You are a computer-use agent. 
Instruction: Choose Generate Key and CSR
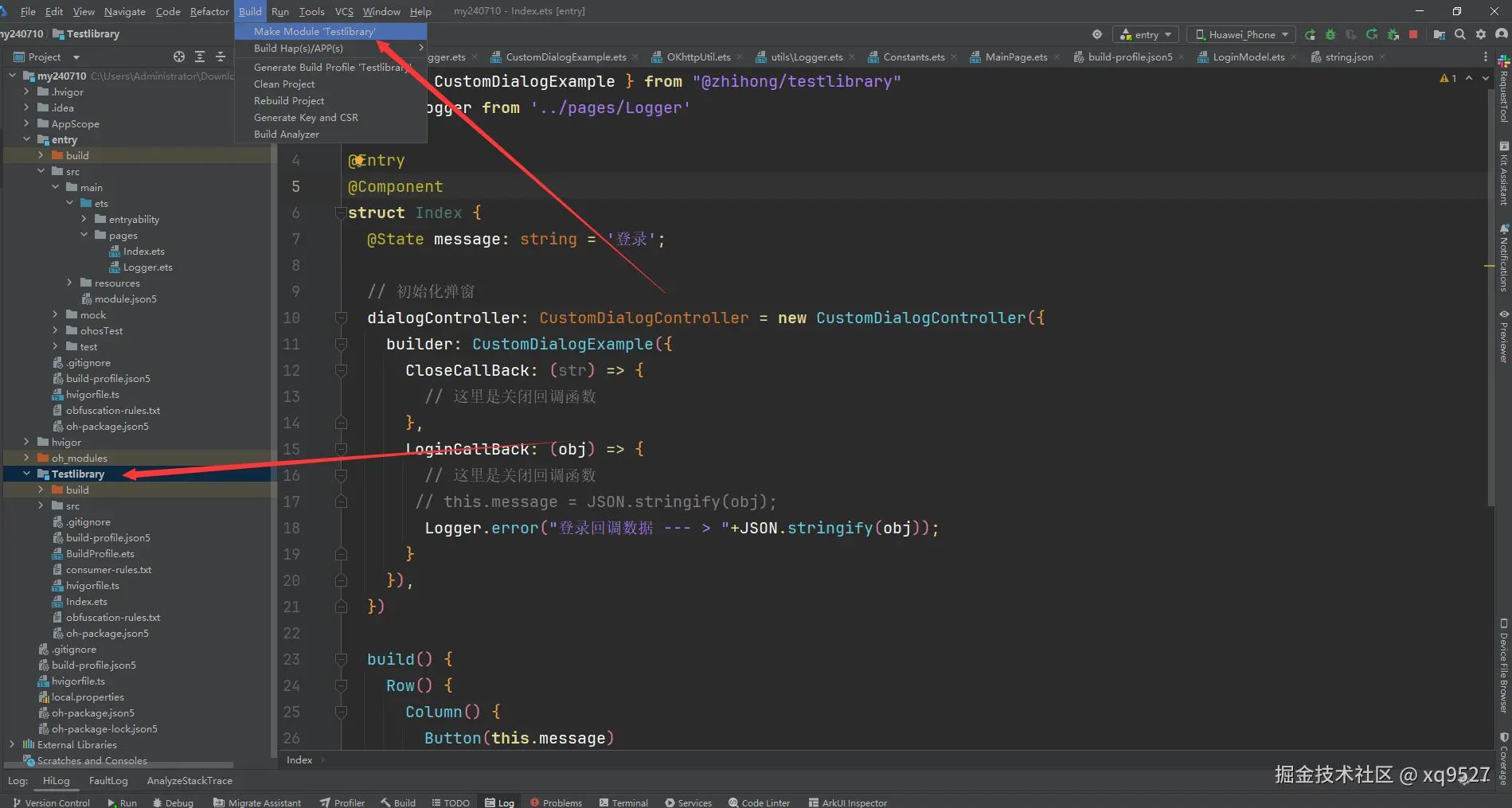point(330,117)
